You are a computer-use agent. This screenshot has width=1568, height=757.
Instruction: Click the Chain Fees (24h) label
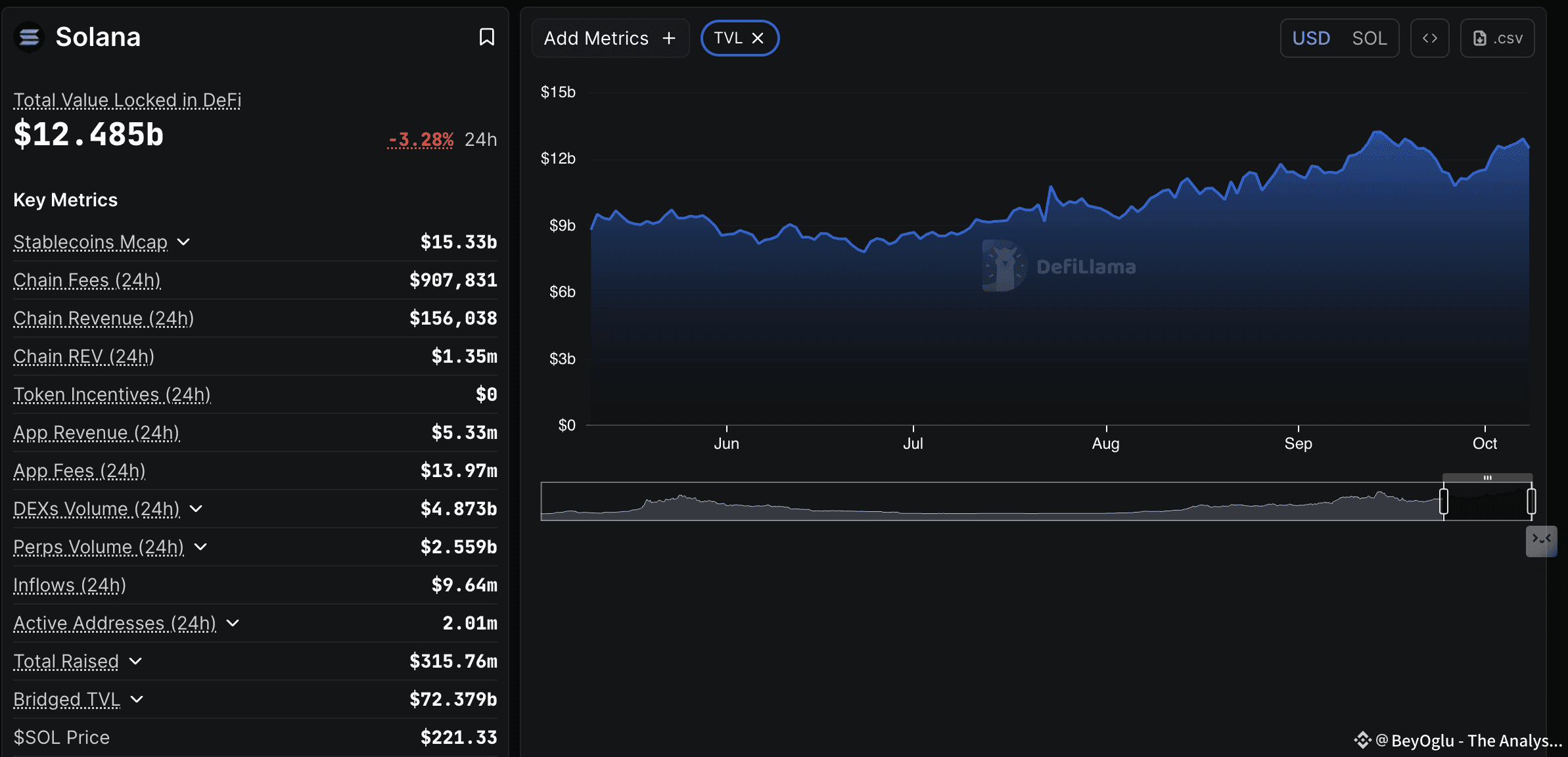point(87,280)
